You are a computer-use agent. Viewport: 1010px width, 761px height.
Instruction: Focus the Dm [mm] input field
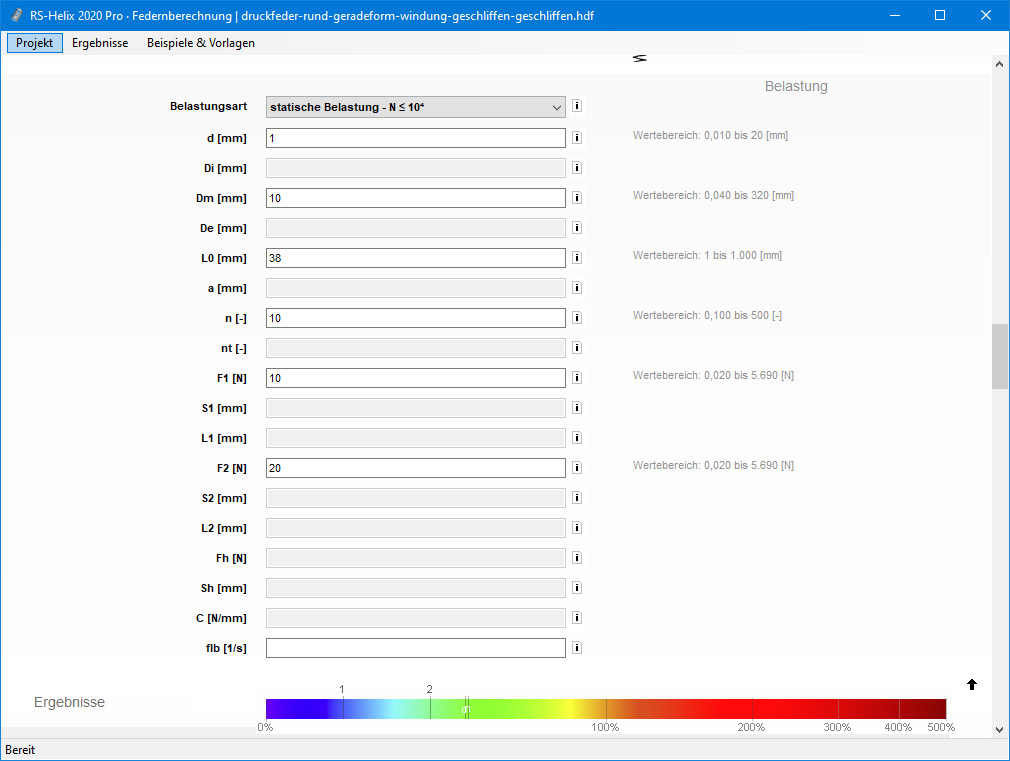click(416, 198)
